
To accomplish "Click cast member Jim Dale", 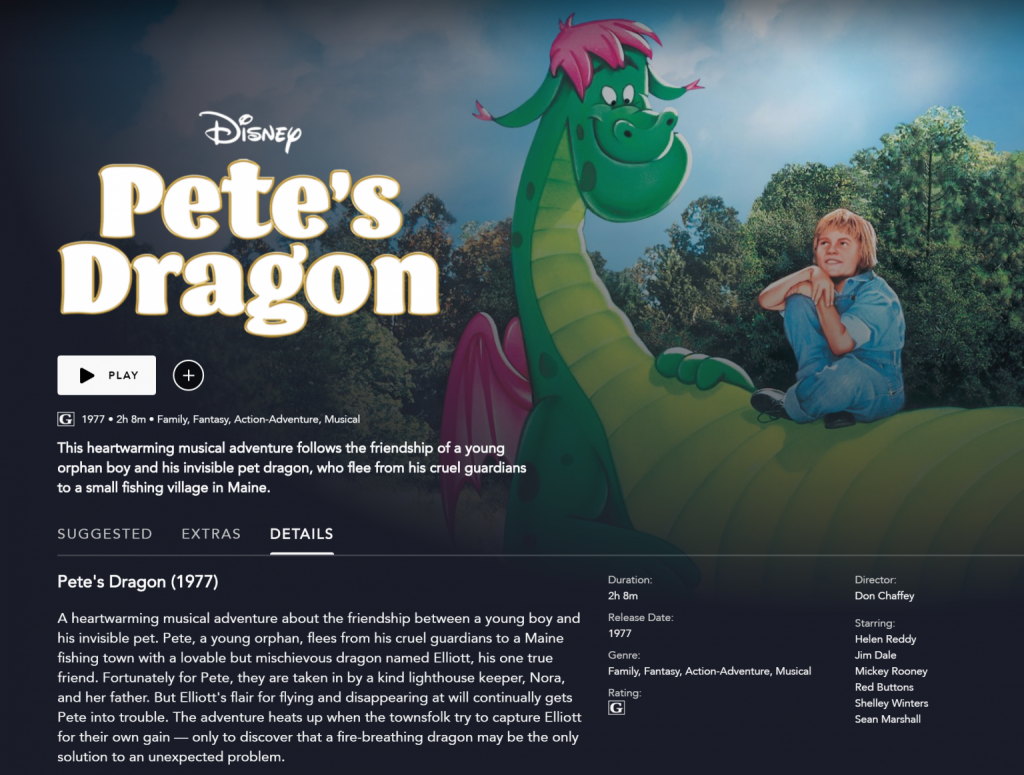I will coord(876,655).
